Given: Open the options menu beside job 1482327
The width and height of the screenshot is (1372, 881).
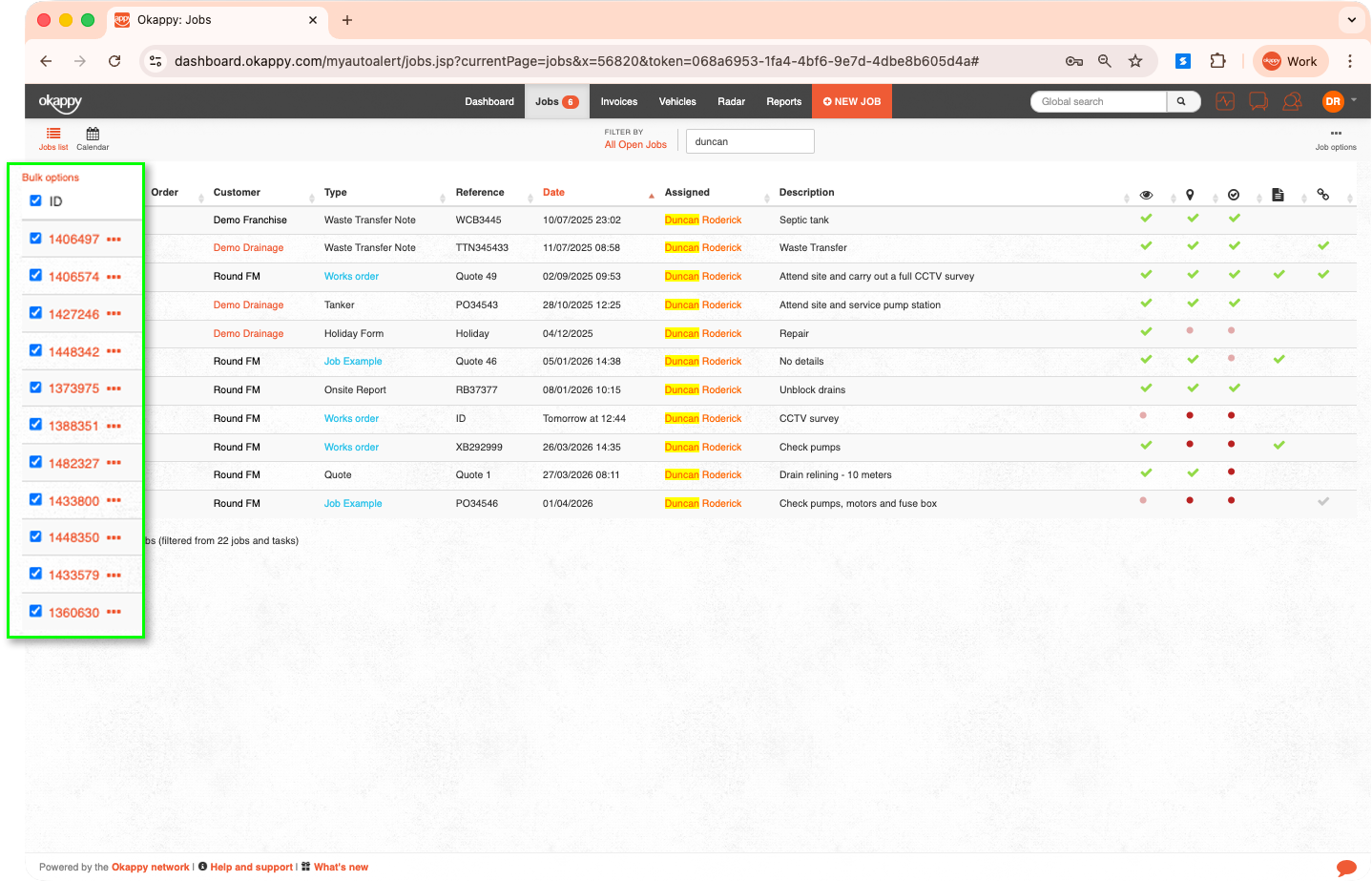Looking at the screenshot, I should [x=114, y=463].
